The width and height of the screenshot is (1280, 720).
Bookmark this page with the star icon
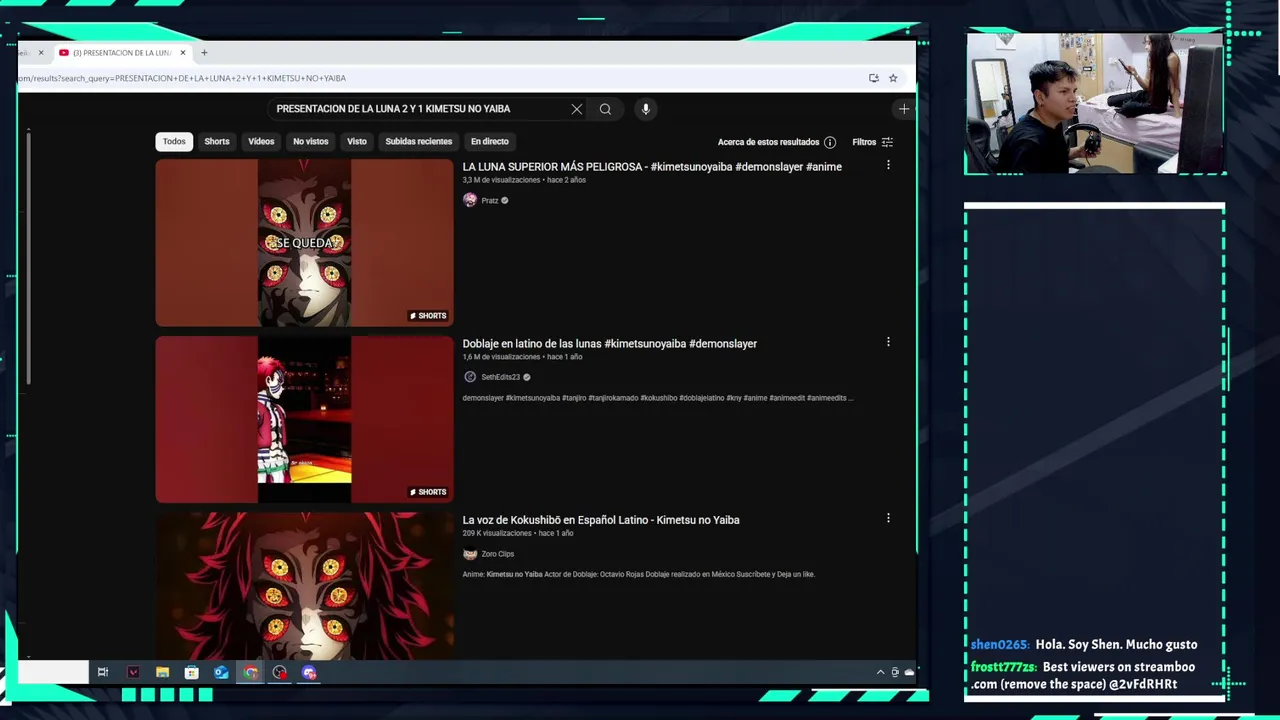[893, 78]
